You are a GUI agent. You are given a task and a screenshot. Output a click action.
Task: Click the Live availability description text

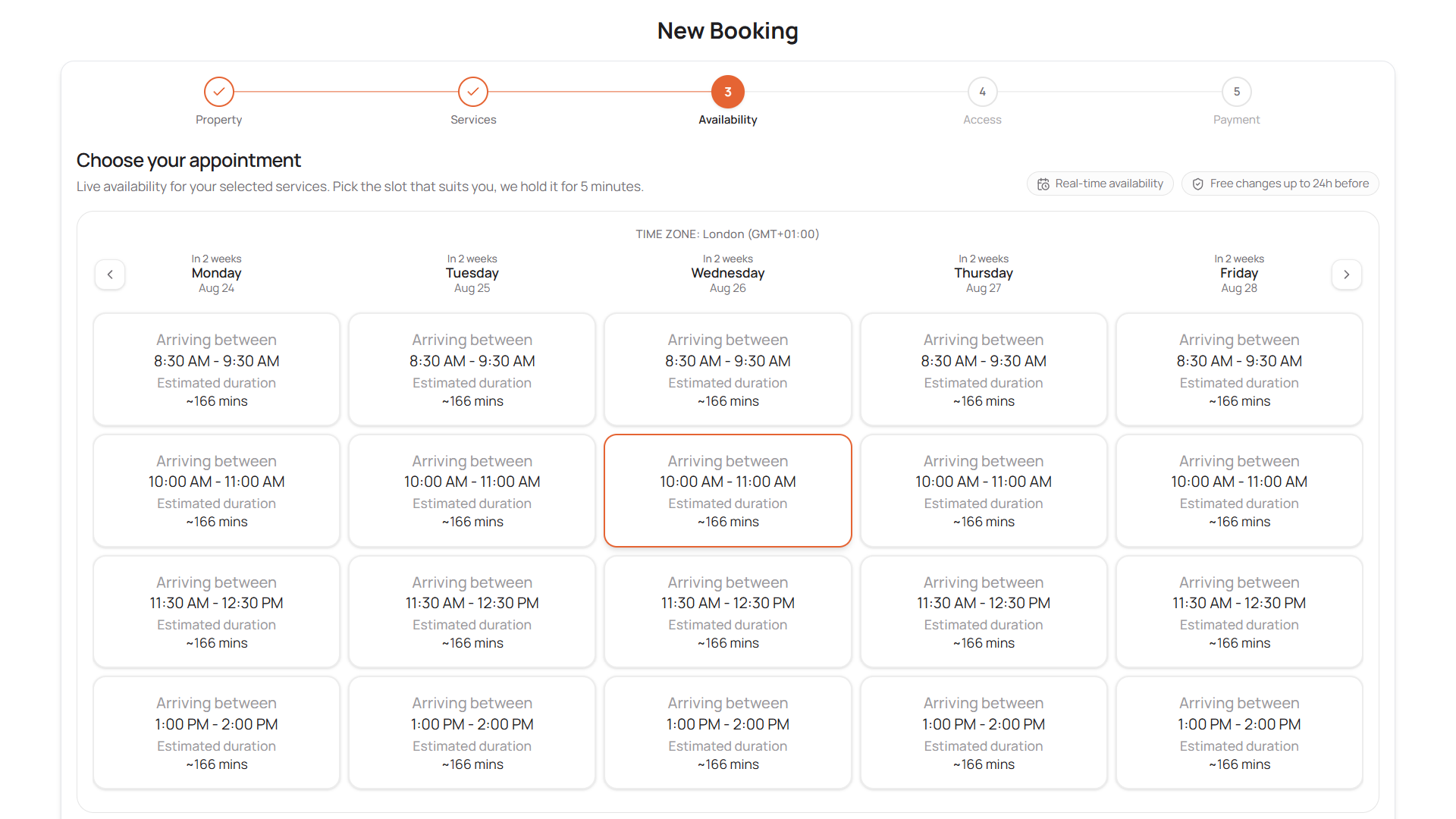pos(360,187)
